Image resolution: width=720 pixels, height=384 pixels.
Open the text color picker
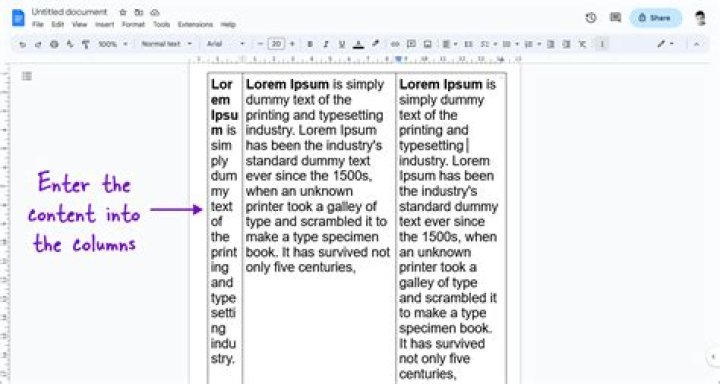(x=359, y=44)
